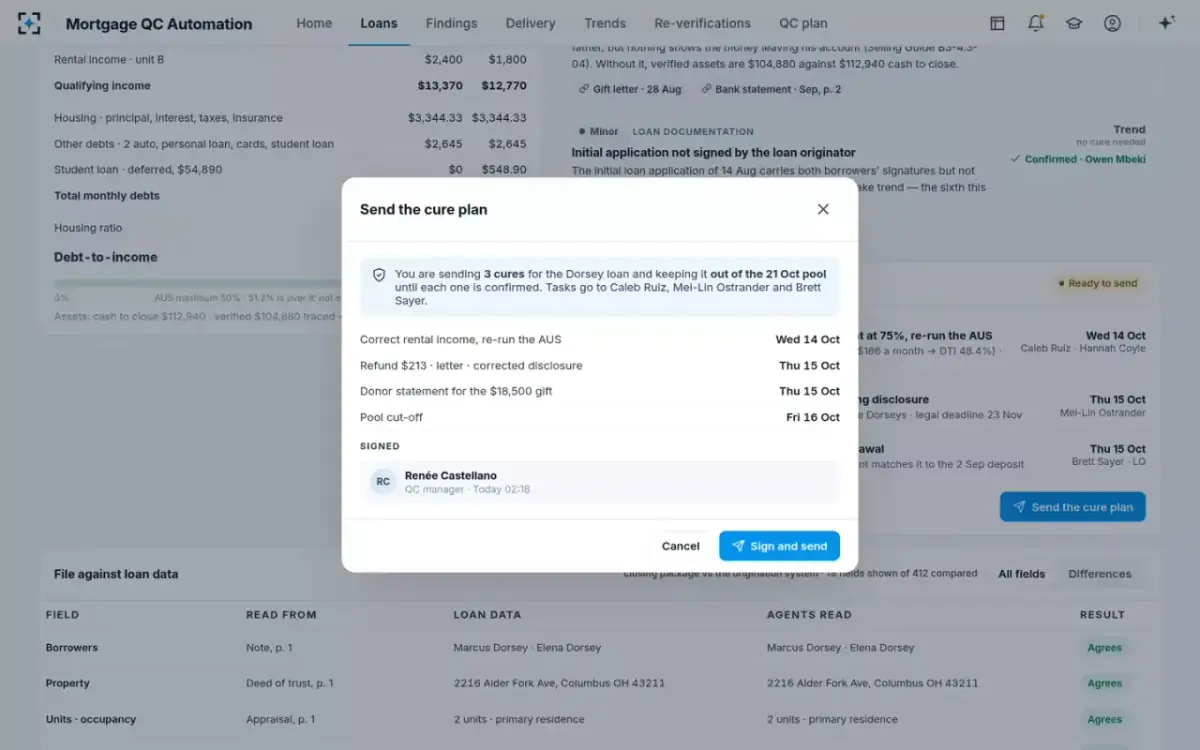Click the Sign and send button

coord(779,546)
